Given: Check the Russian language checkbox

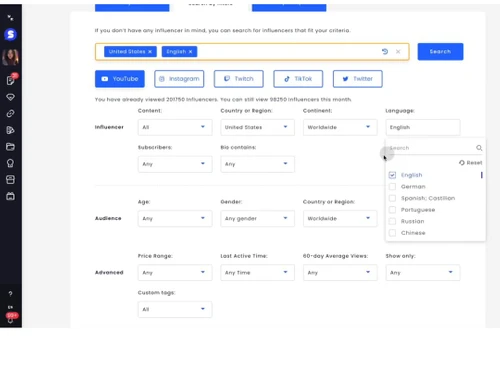Looking at the screenshot, I should (x=392, y=221).
